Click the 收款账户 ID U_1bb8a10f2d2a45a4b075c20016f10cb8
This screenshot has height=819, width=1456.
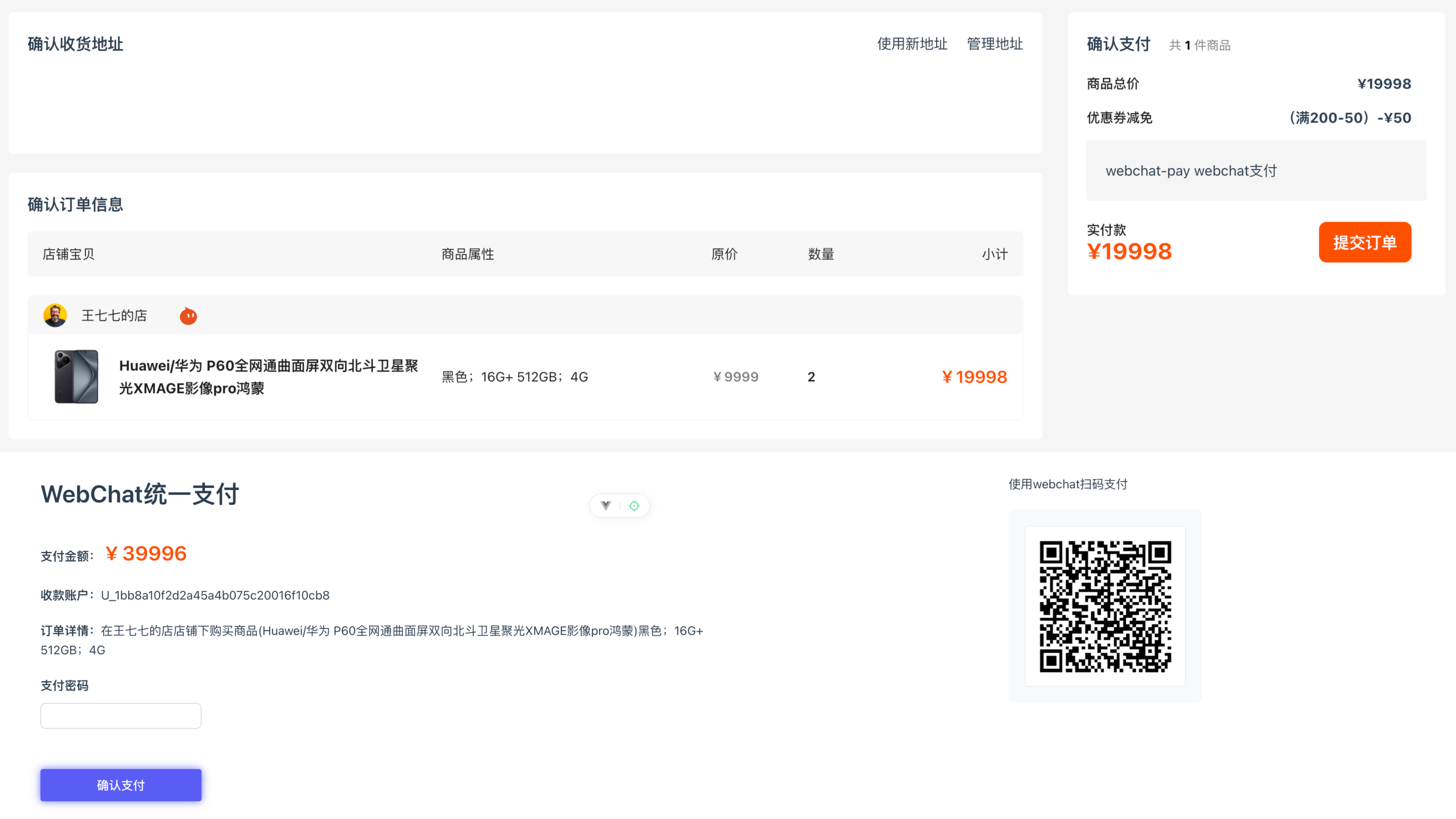point(215,595)
